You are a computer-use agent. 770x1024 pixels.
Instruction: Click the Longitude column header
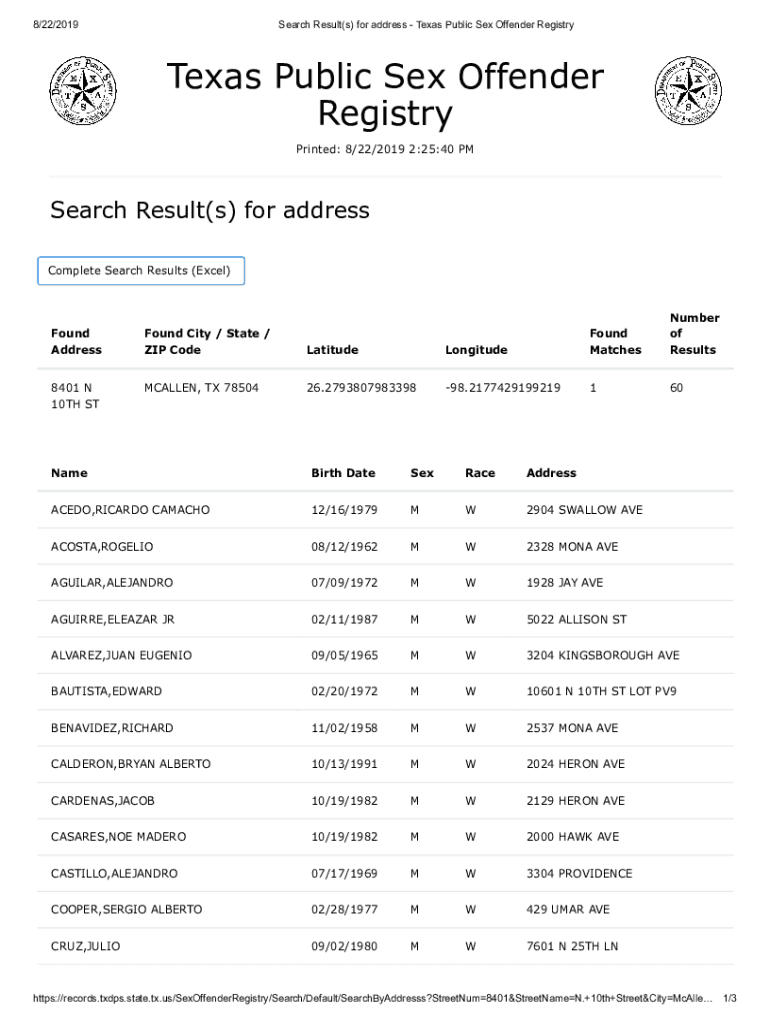(476, 350)
